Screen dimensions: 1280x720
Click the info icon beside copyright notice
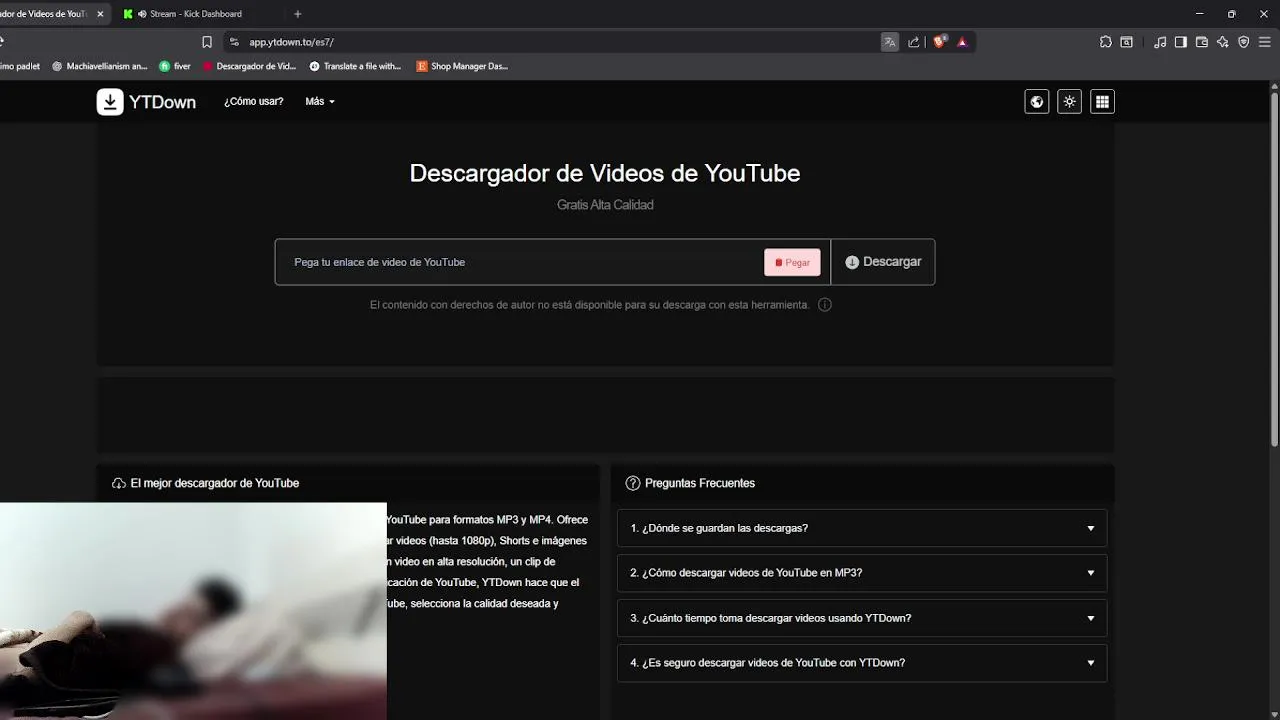pos(825,305)
